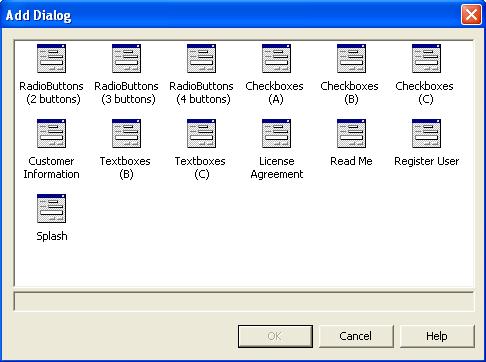This screenshot has width=486, height=362.
Task: Click the "Register User" label text
Action: pos(427,162)
